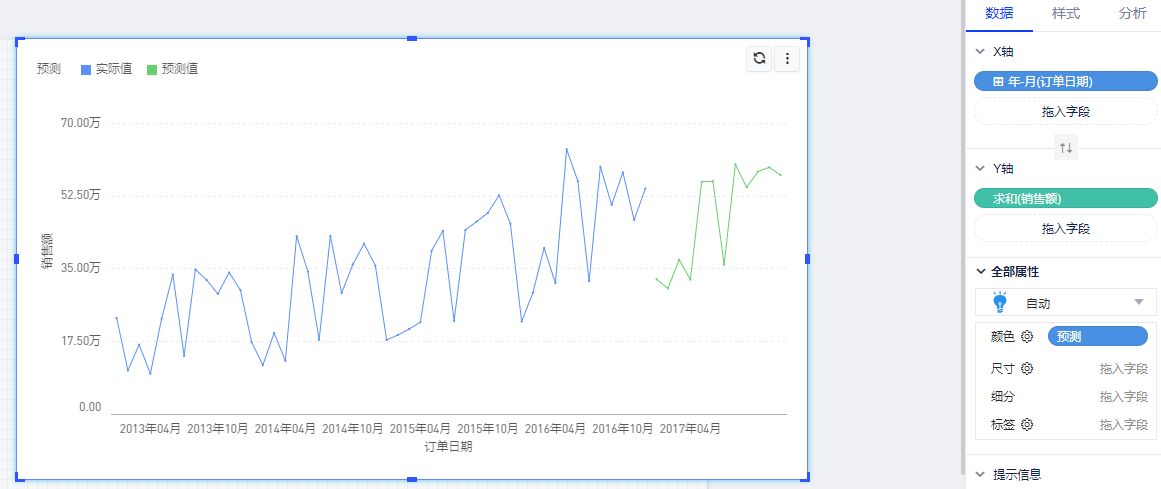The width and height of the screenshot is (1161, 489).
Task: Collapse the X轴 section
Action: pyautogui.click(x=980, y=51)
